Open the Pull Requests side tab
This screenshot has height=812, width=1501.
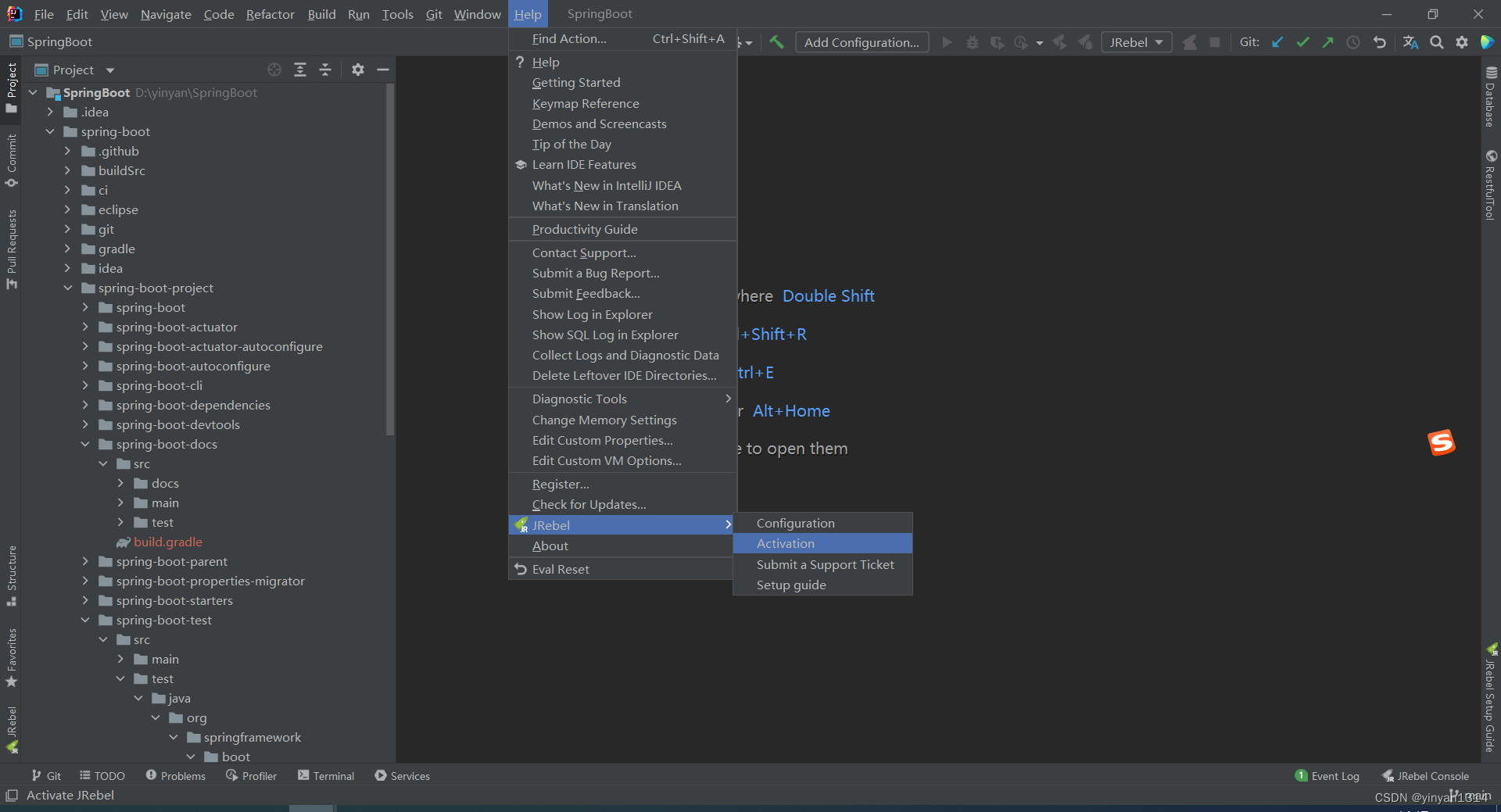tap(11, 249)
